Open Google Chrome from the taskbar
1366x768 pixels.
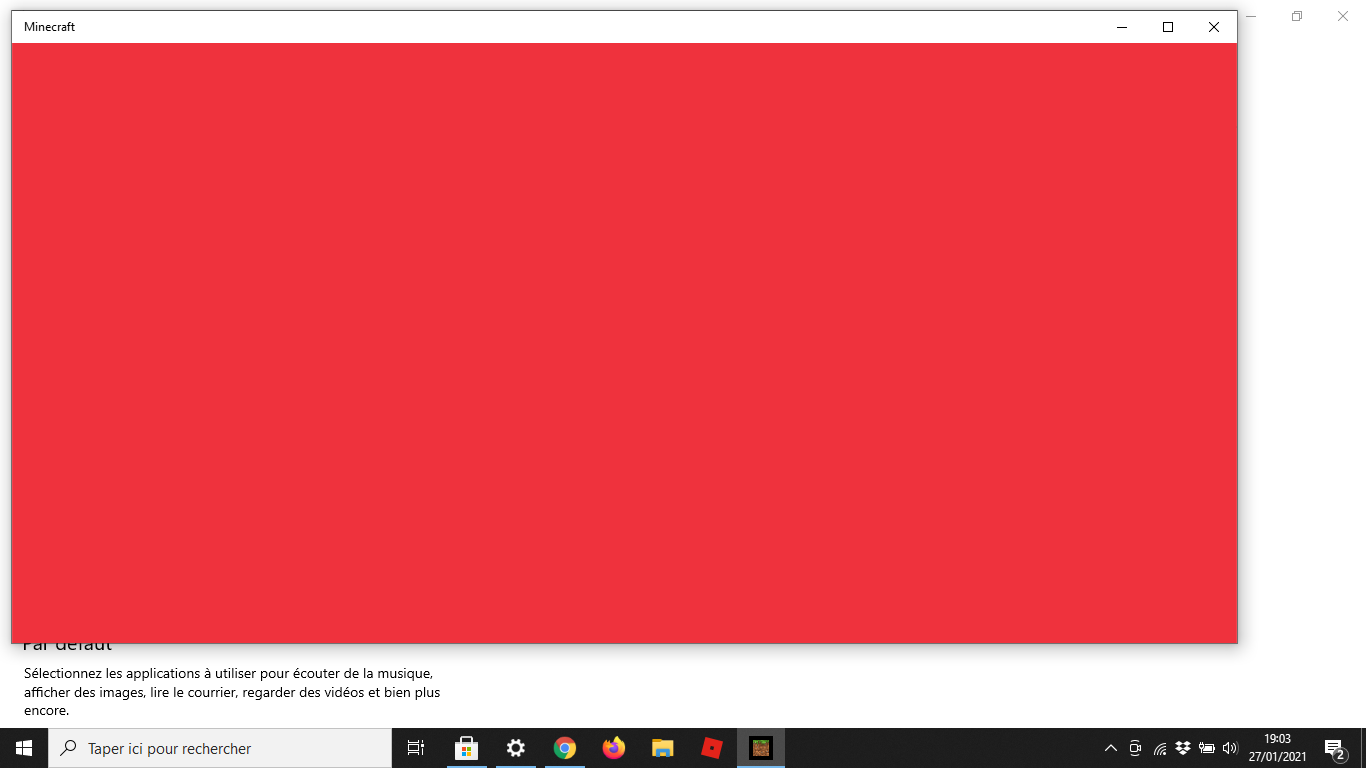565,748
